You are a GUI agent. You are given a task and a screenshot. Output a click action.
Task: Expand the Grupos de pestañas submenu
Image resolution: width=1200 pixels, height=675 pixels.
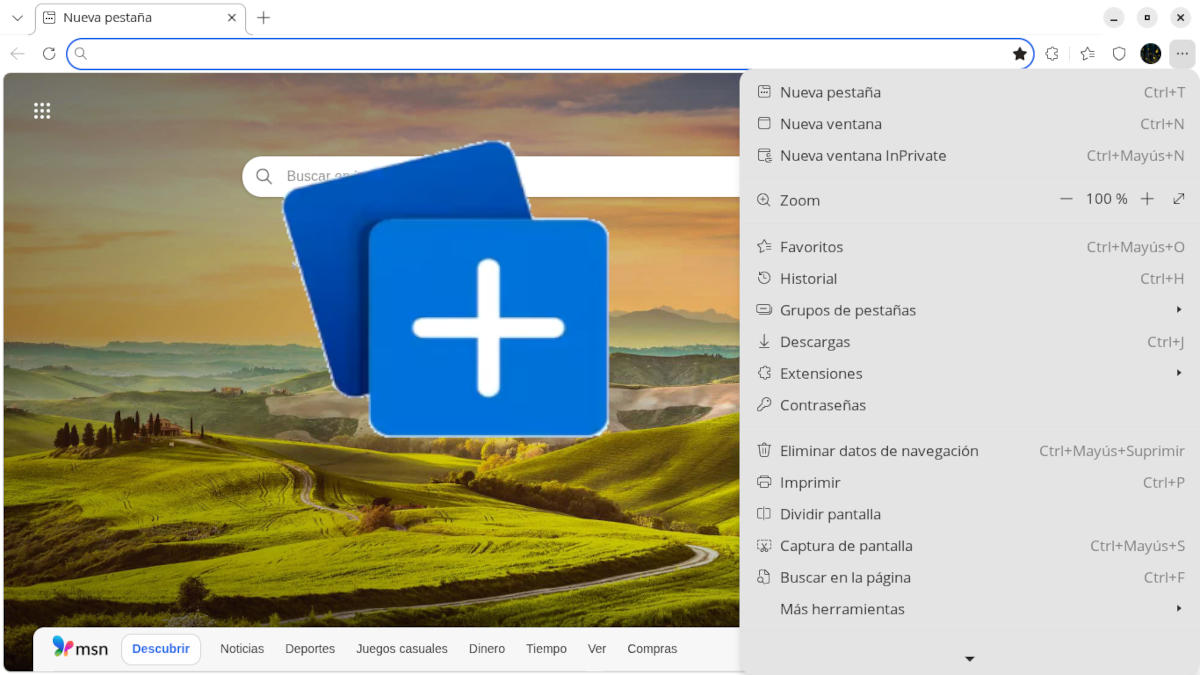(970, 310)
